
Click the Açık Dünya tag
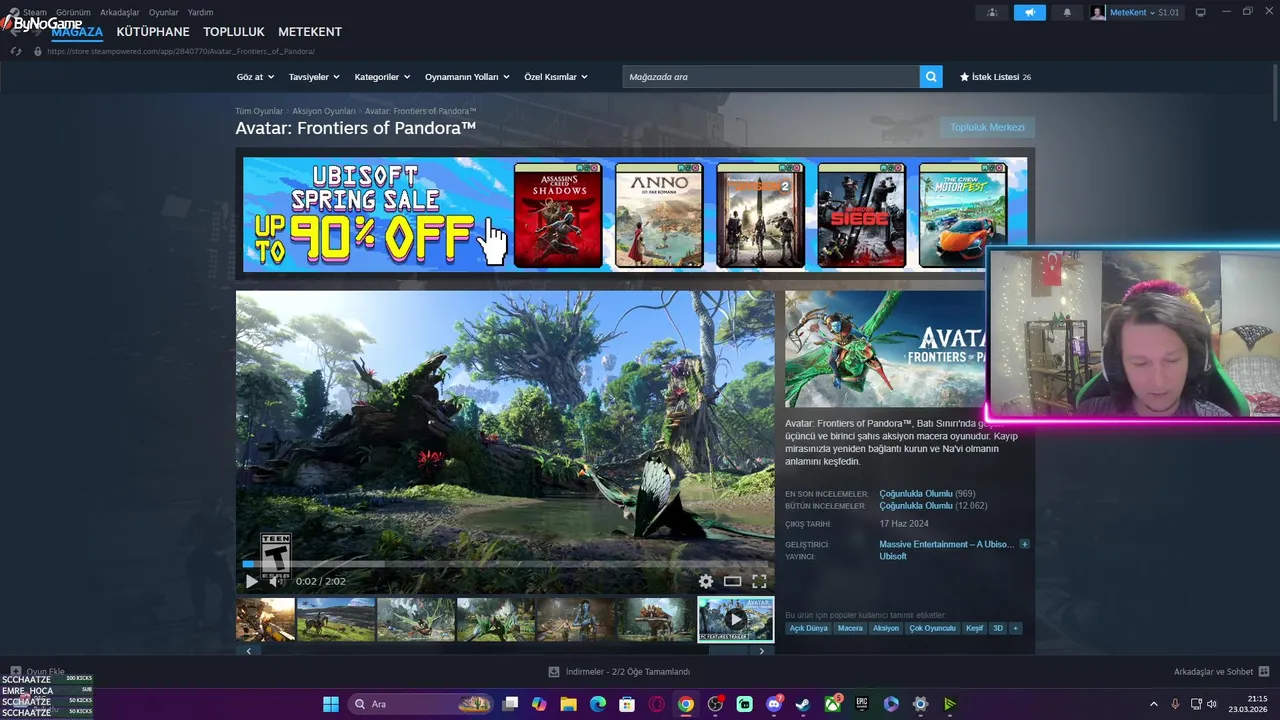[809, 628]
